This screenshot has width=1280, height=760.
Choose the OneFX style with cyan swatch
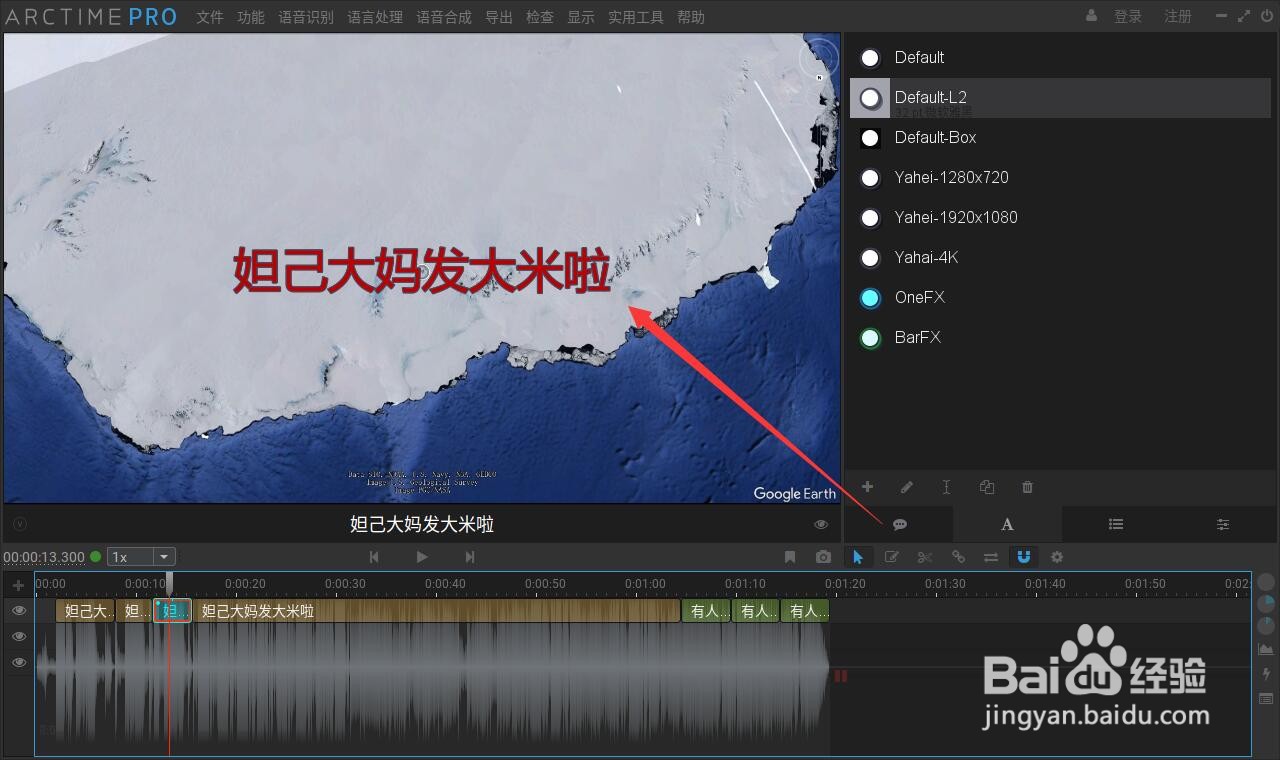tap(1060, 297)
